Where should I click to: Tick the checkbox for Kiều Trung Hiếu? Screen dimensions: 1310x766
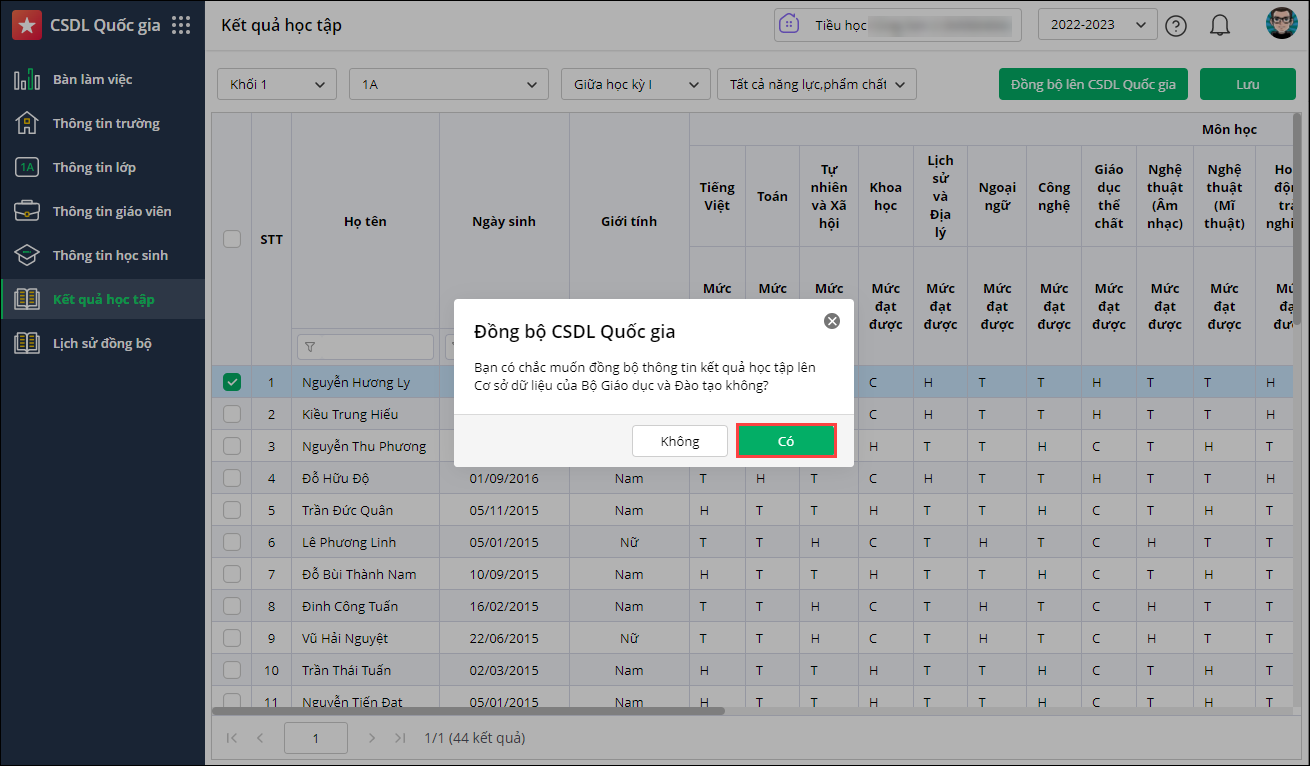[232, 414]
